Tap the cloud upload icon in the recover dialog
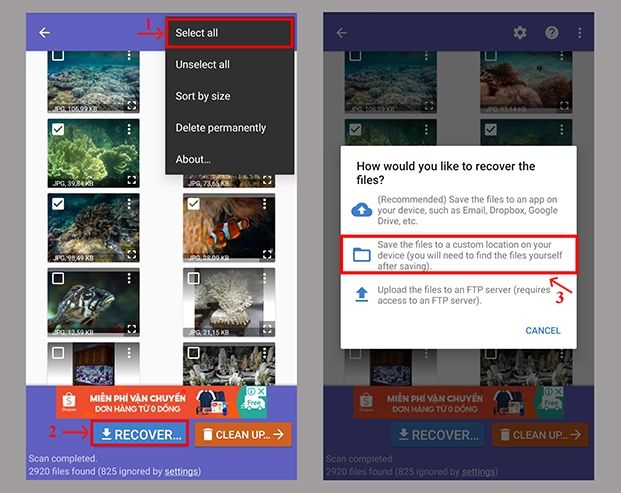 [x=362, y=209]
